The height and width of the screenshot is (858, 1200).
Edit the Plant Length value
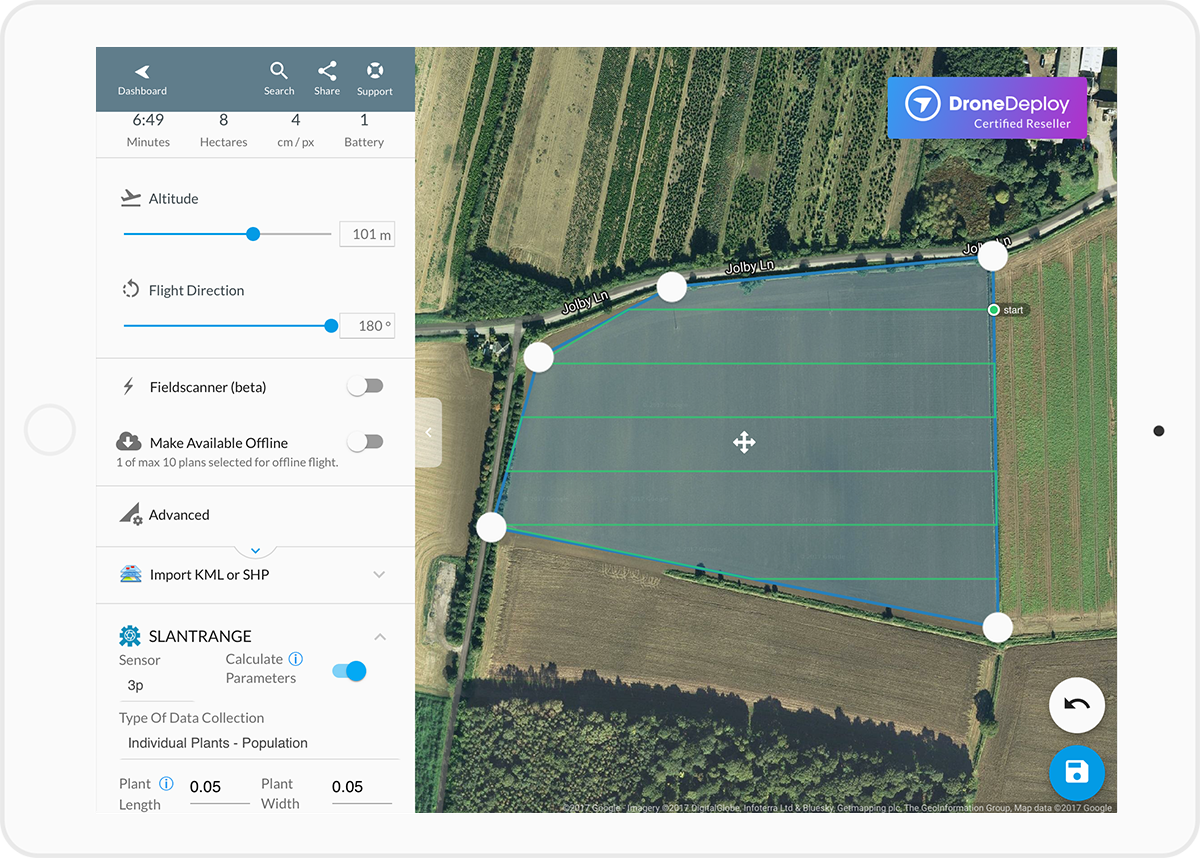(x=219, y=788)
